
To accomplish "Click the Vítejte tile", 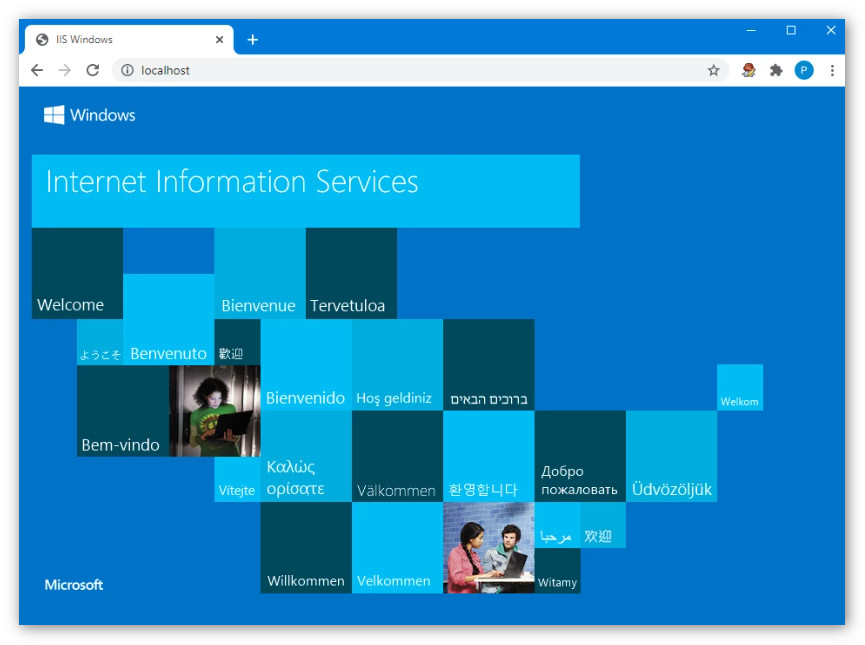I will pos(237,479).
